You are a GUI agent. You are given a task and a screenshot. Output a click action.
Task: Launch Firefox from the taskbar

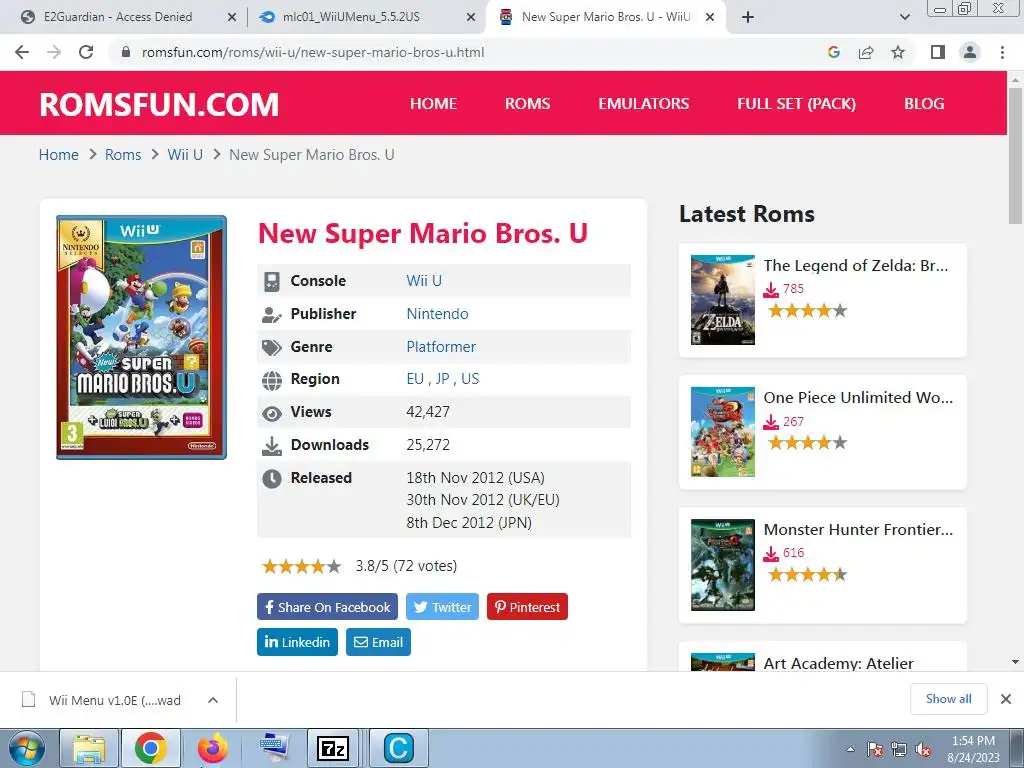click(213, 748)
